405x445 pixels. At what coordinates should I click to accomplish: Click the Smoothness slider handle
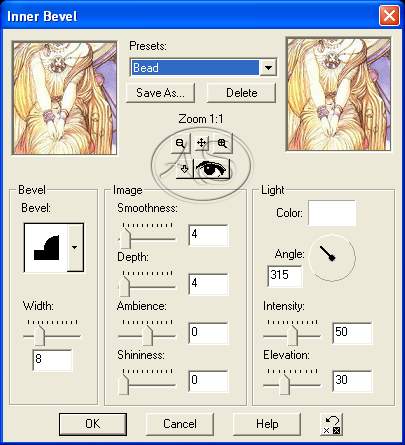(125, 238)
